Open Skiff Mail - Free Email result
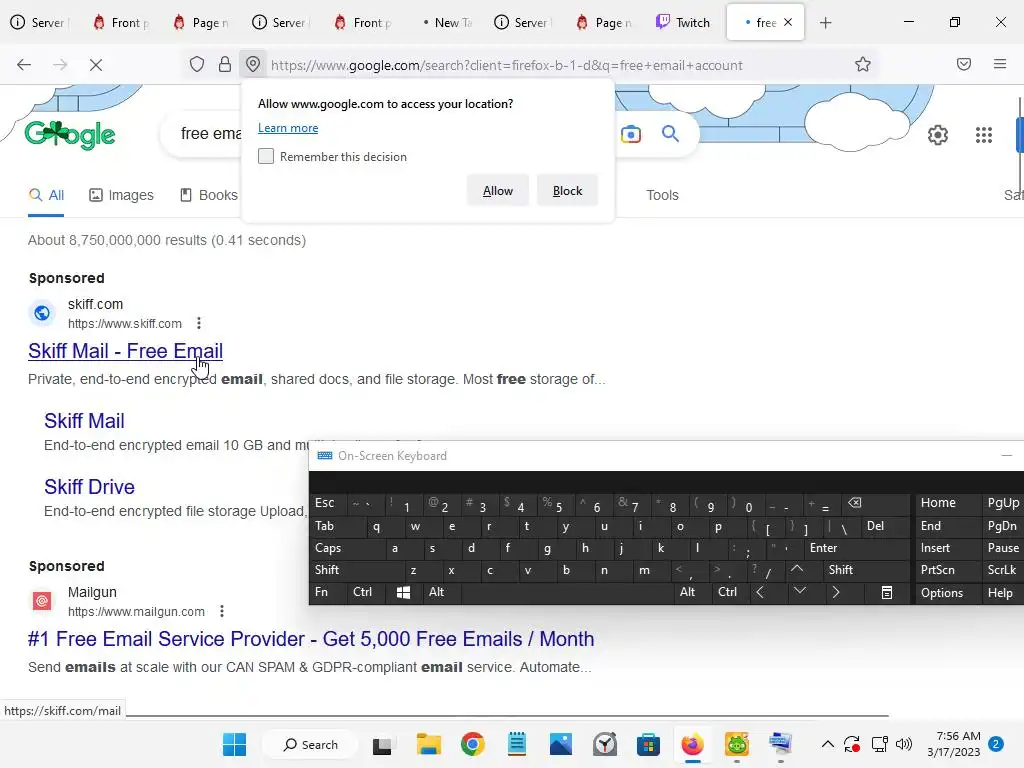 click(x=125, y=351)
